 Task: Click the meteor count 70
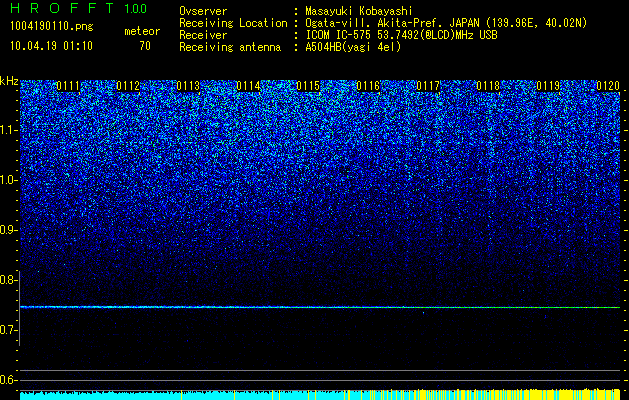[145, 46]
